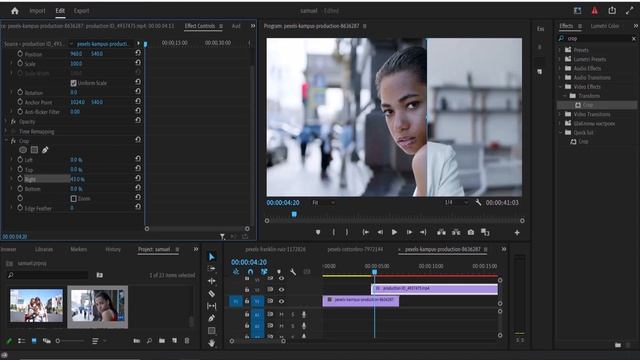The image size is (640, 360).
Task: Expand Opacity effect properties
Action: coord(6,122)
